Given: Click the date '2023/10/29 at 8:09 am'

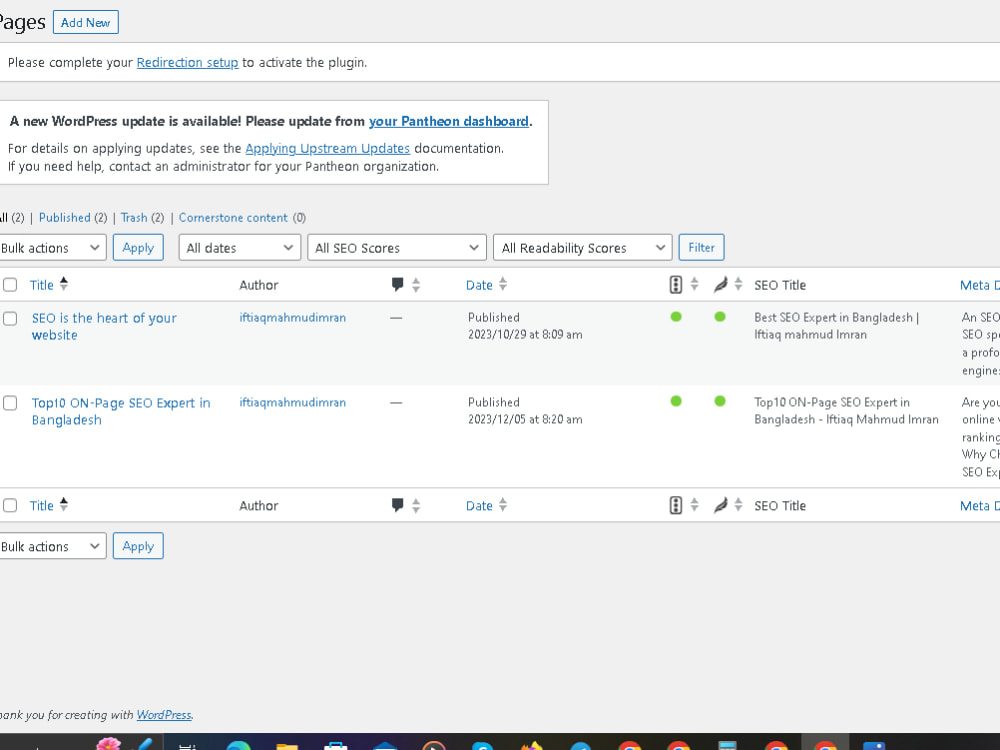Looking at the screenshot, I should (525, 334).
